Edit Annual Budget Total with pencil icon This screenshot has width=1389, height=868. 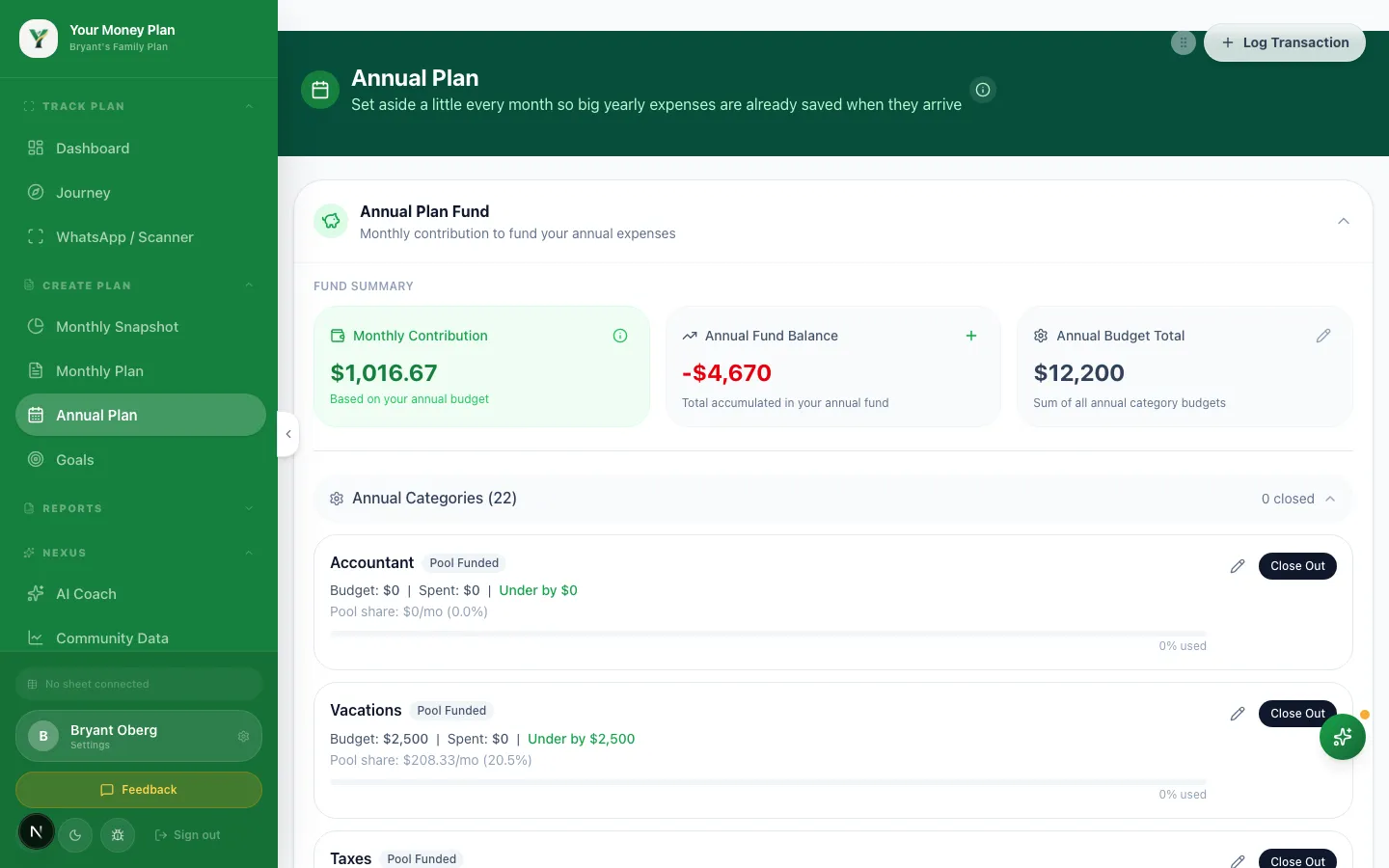(1323, 336)
